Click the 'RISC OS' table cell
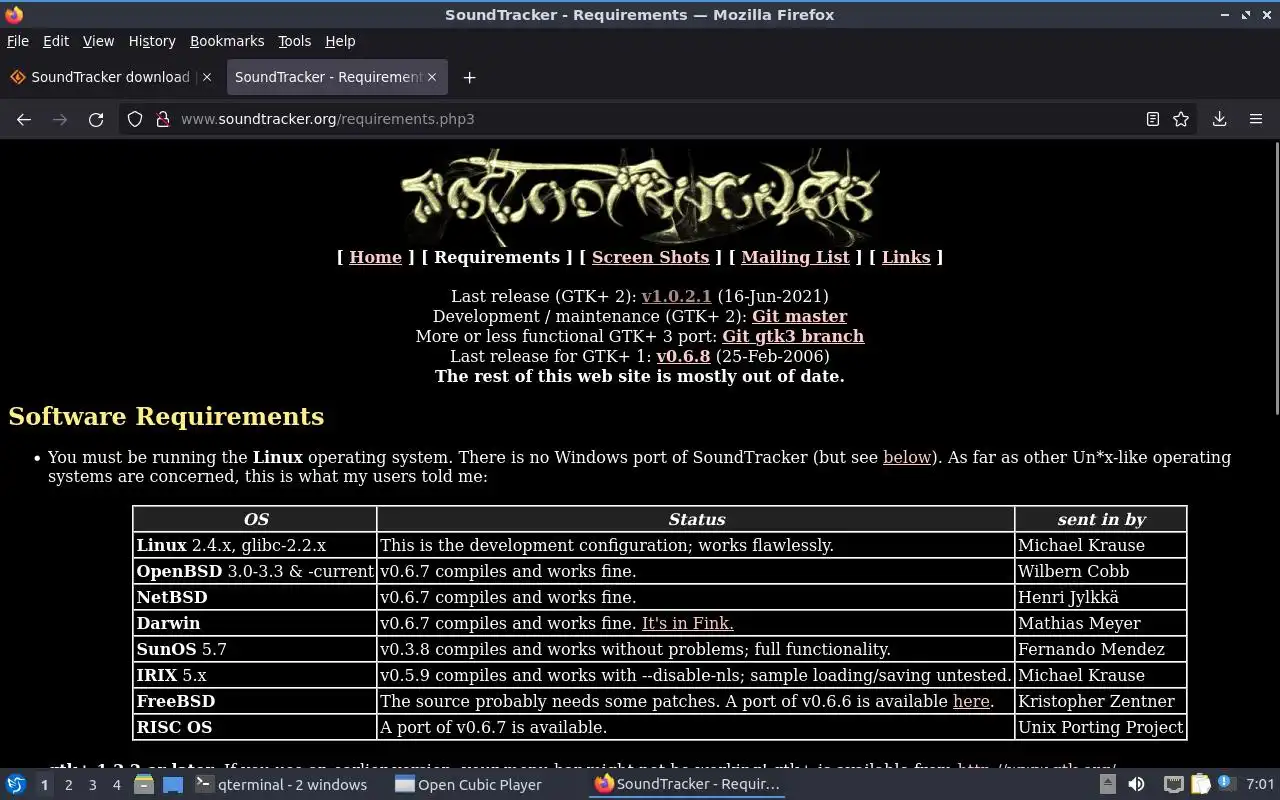 click(255, 727)
